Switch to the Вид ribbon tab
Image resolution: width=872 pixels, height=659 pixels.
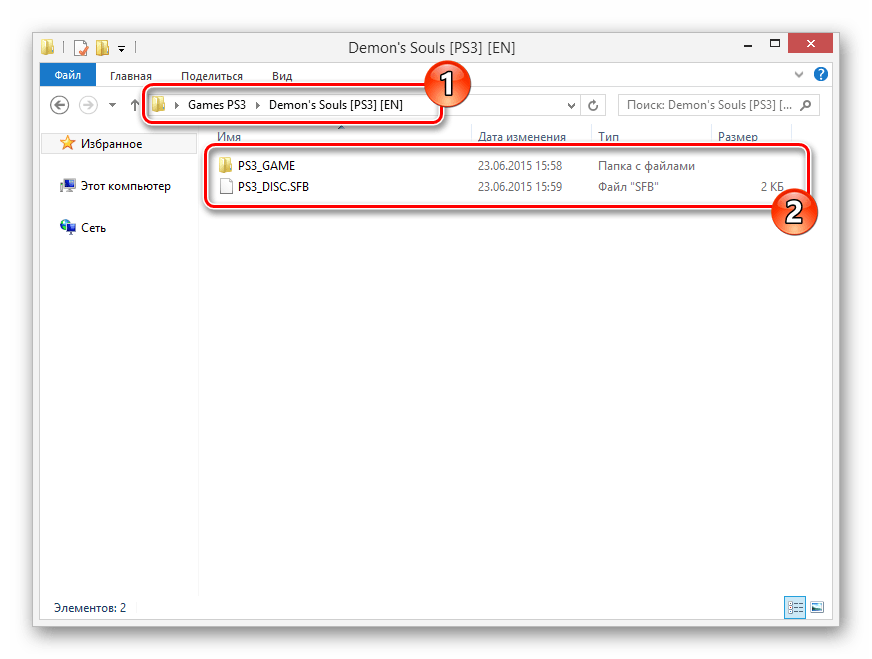282,75
